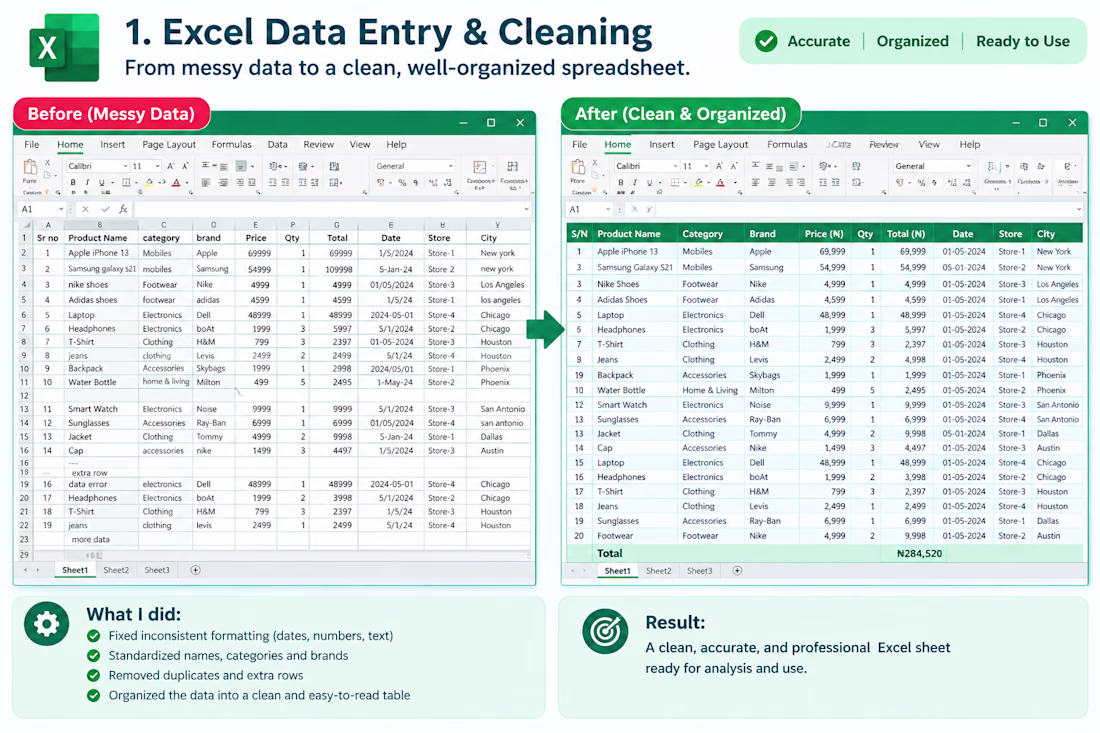Select Sheet2 tab in Before window
The width and height of the screenshot is (1100, 733).
click(x=116, y=570)
